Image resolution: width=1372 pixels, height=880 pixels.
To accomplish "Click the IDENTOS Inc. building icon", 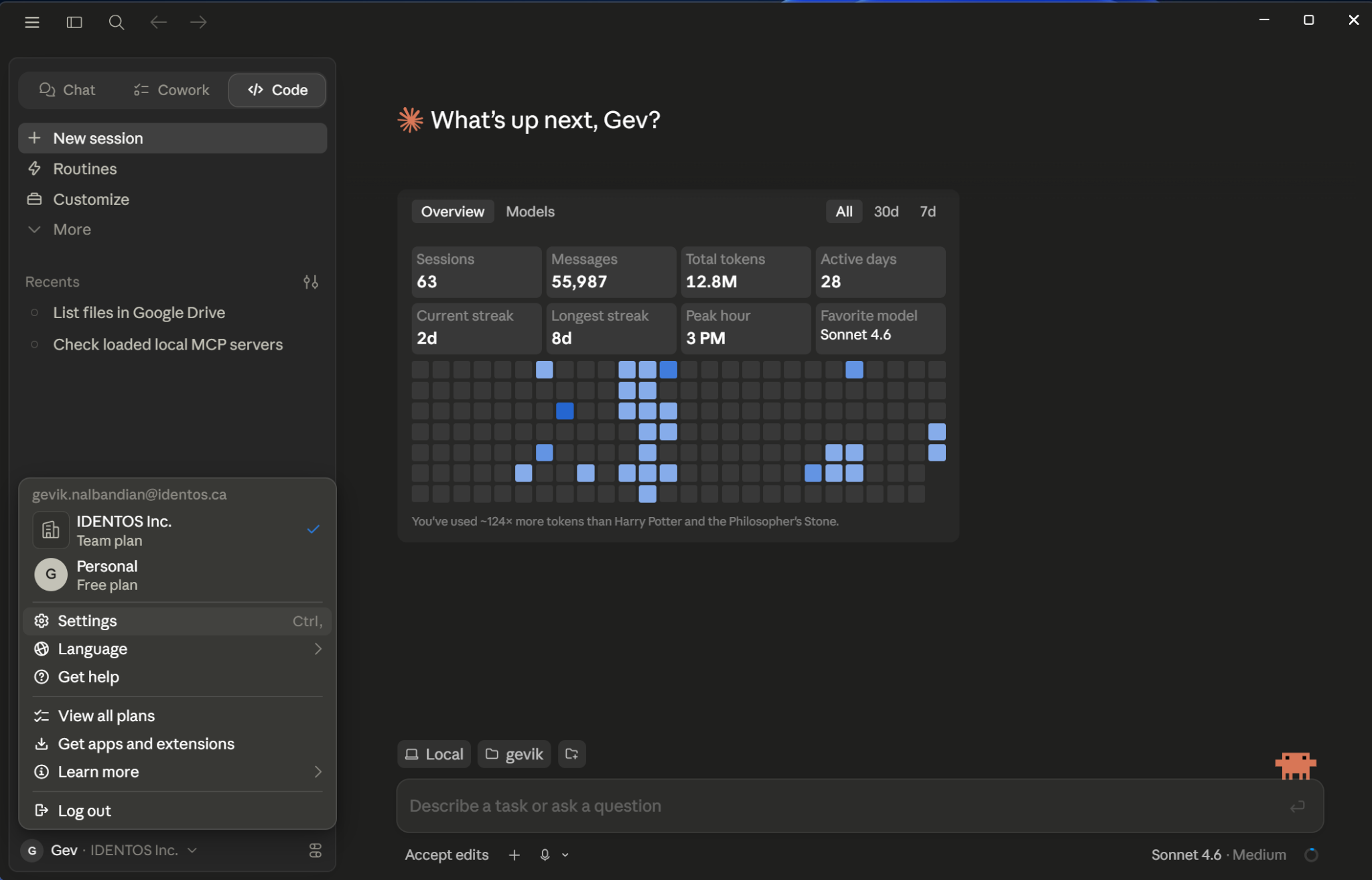I will point(51,530).
